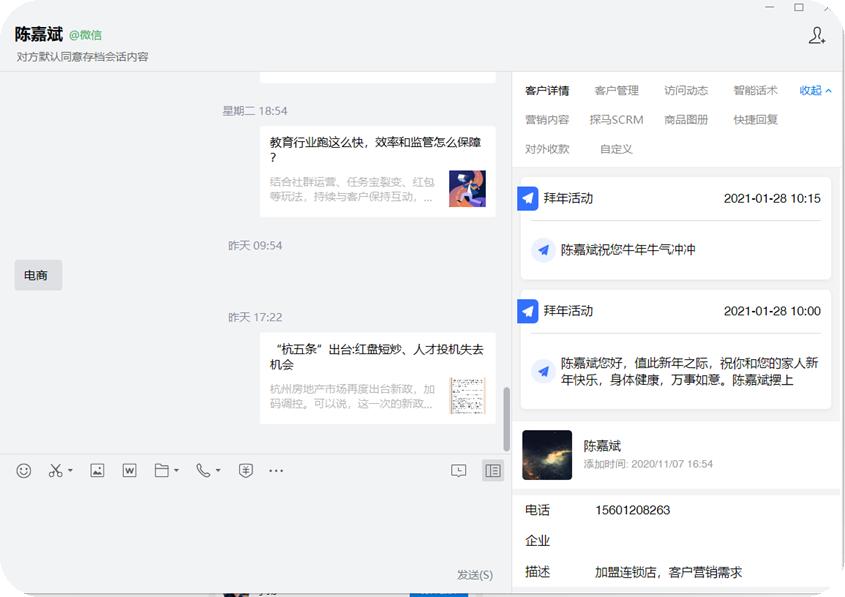The width and height of the screenshot is (845, 597).
Task: Click 陈嘉斌 customer avatar image
Action: [547, 455]
